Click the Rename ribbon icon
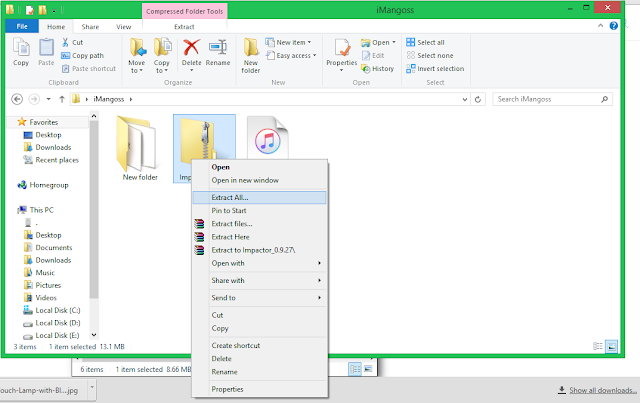This screenshot has width=640, height=403. point(218,48)
